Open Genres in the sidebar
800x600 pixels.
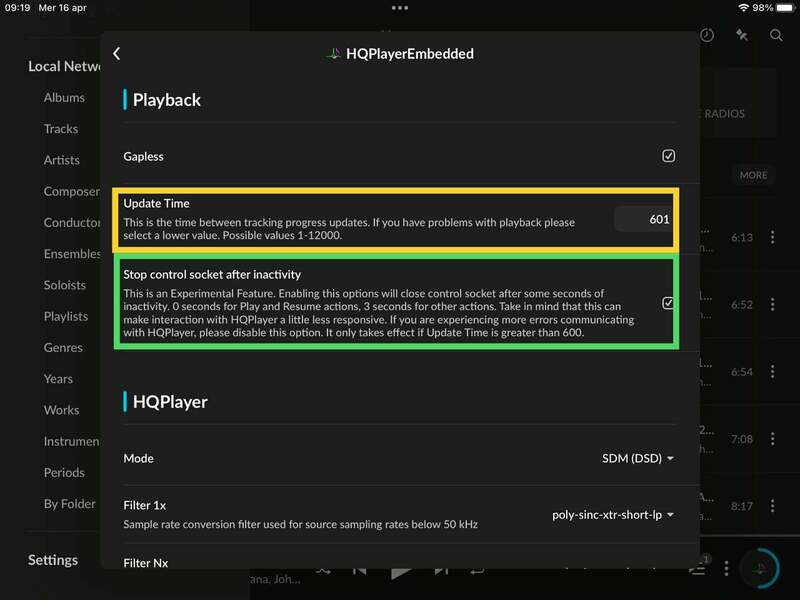pos(63,347)
